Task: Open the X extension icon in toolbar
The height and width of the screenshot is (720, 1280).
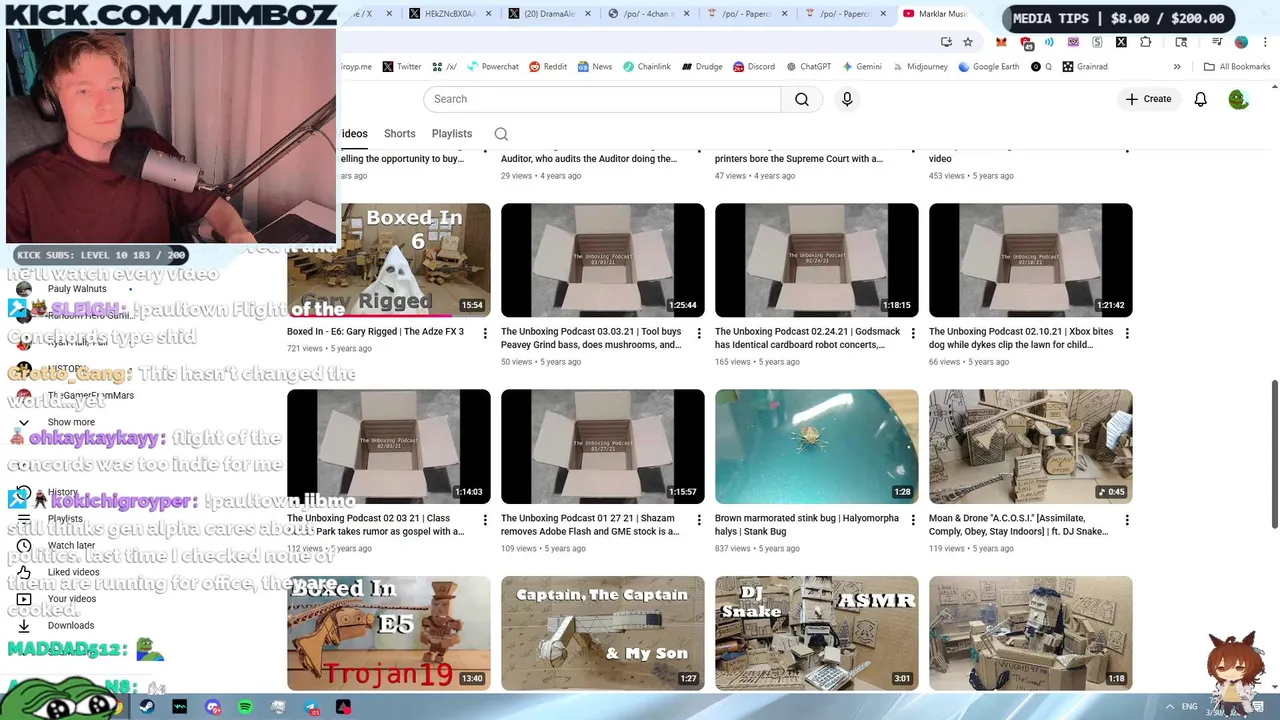Action: point(1121,42)
